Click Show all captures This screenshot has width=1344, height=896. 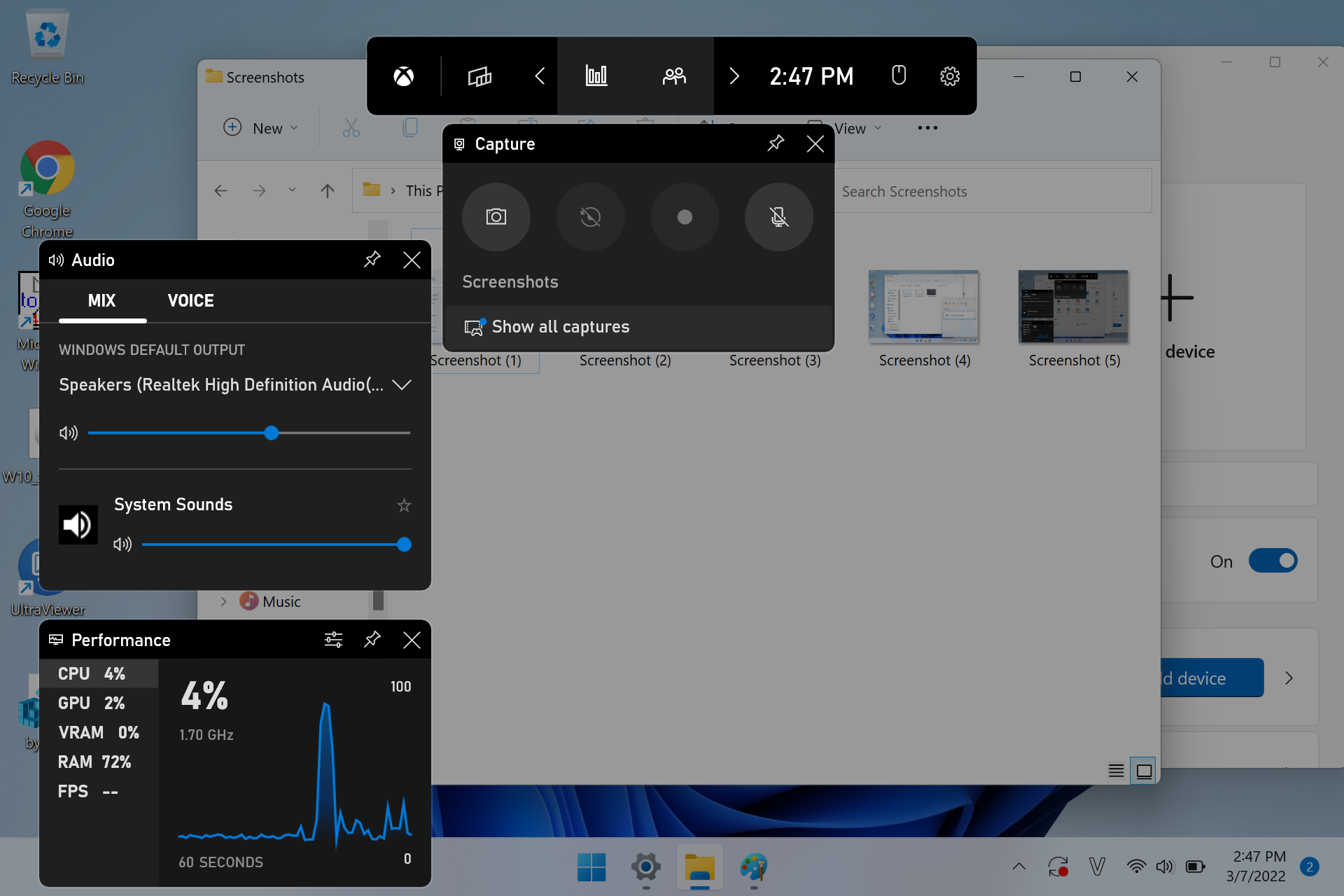pos(638,327)
